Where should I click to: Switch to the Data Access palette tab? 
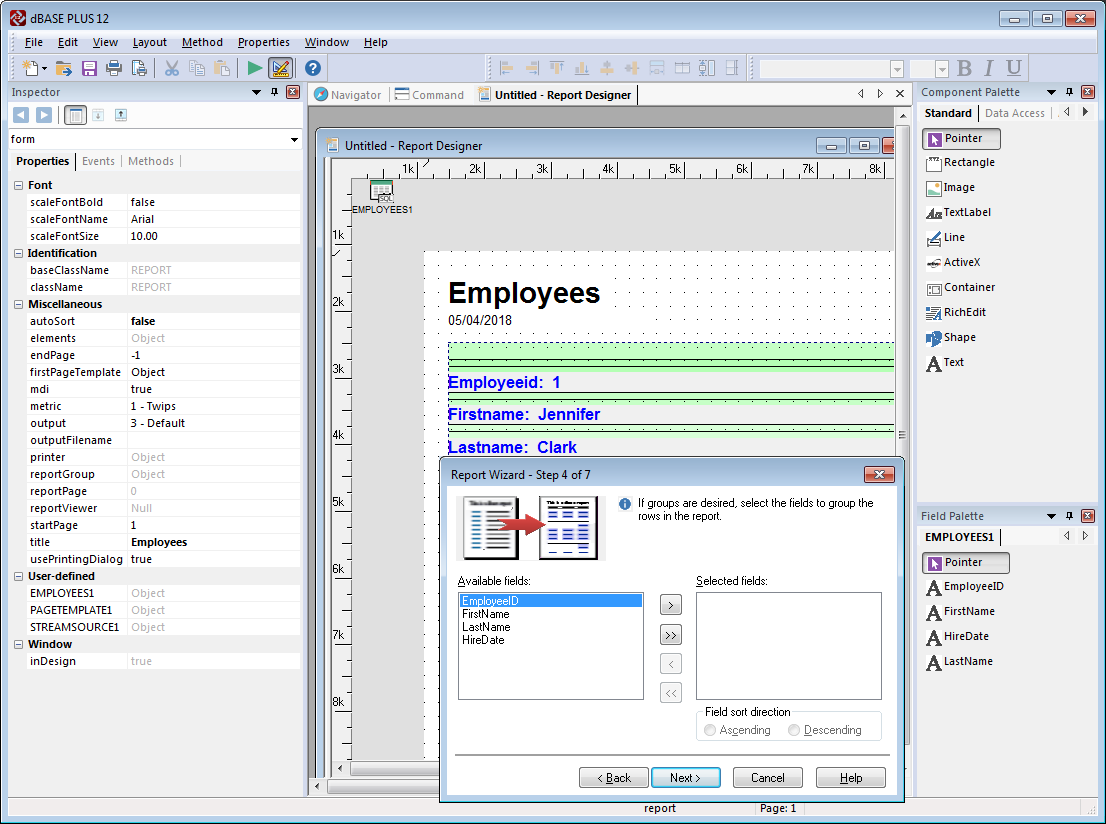click(x=1014, y=113)
